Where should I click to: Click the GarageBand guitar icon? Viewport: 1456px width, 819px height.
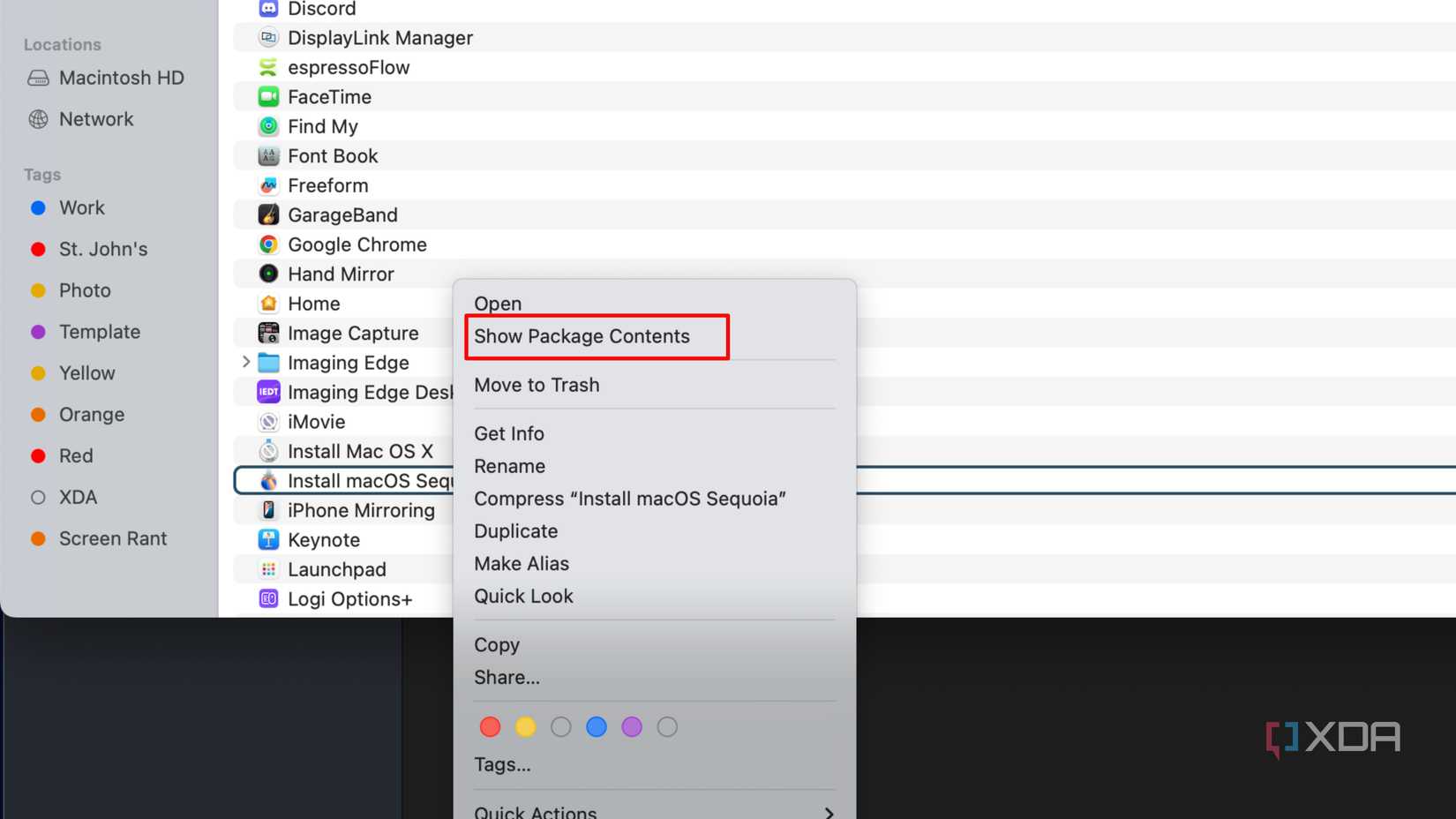click(267, 214)
